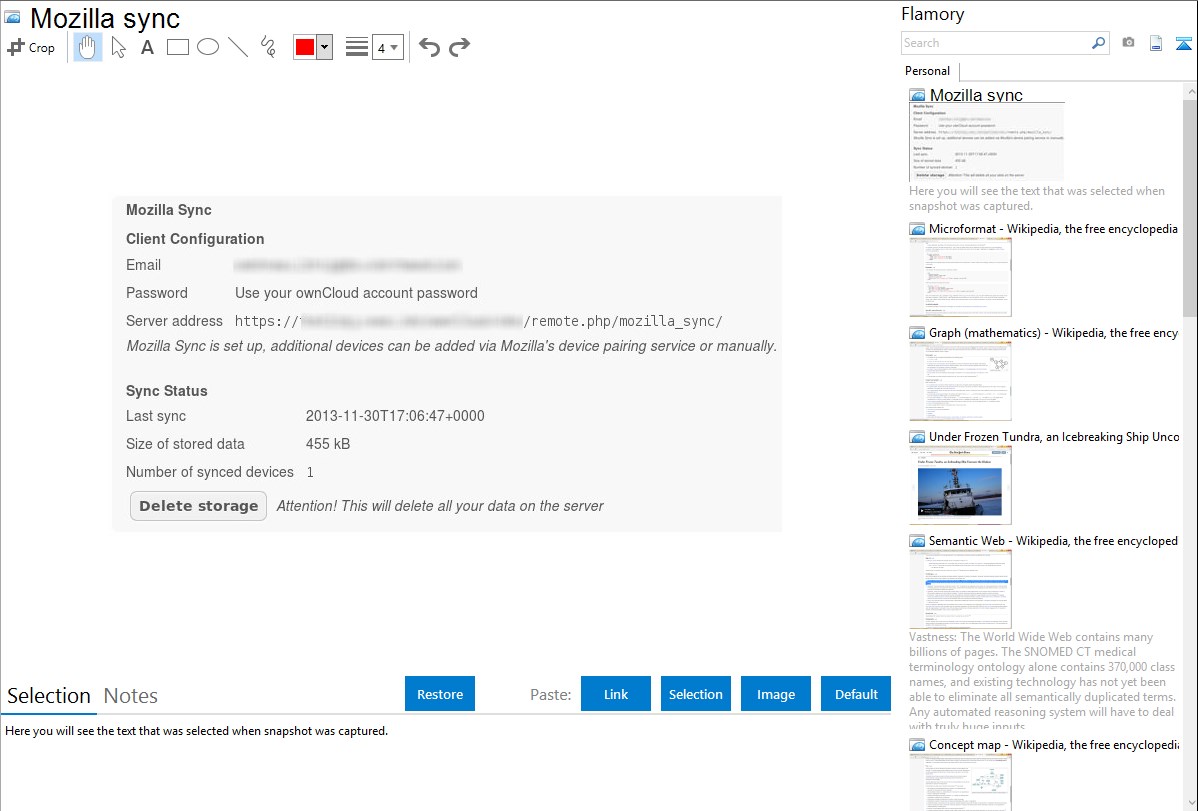Click the 'Sync Status' heading
1198x811 pixels.
[167, 391]
